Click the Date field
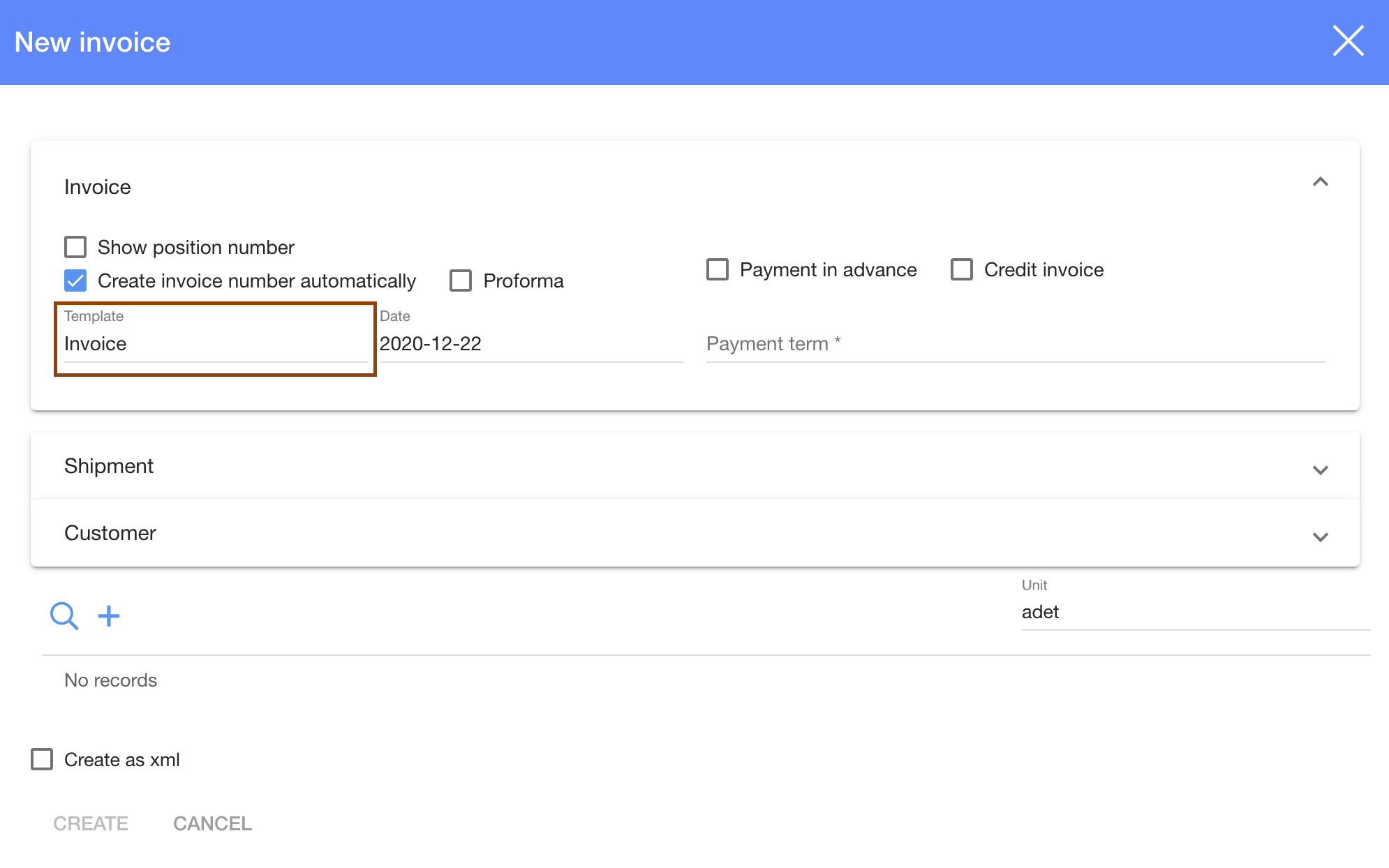The width and height of the screenshot is (1389, 868). (x=530, y=344)
